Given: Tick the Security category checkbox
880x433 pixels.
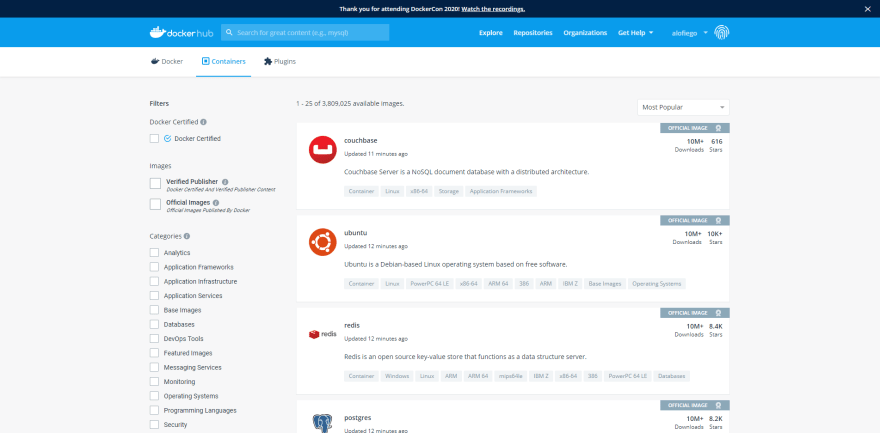Looking at the screenshot, I should pyautogui.click(x=154, y=425).
